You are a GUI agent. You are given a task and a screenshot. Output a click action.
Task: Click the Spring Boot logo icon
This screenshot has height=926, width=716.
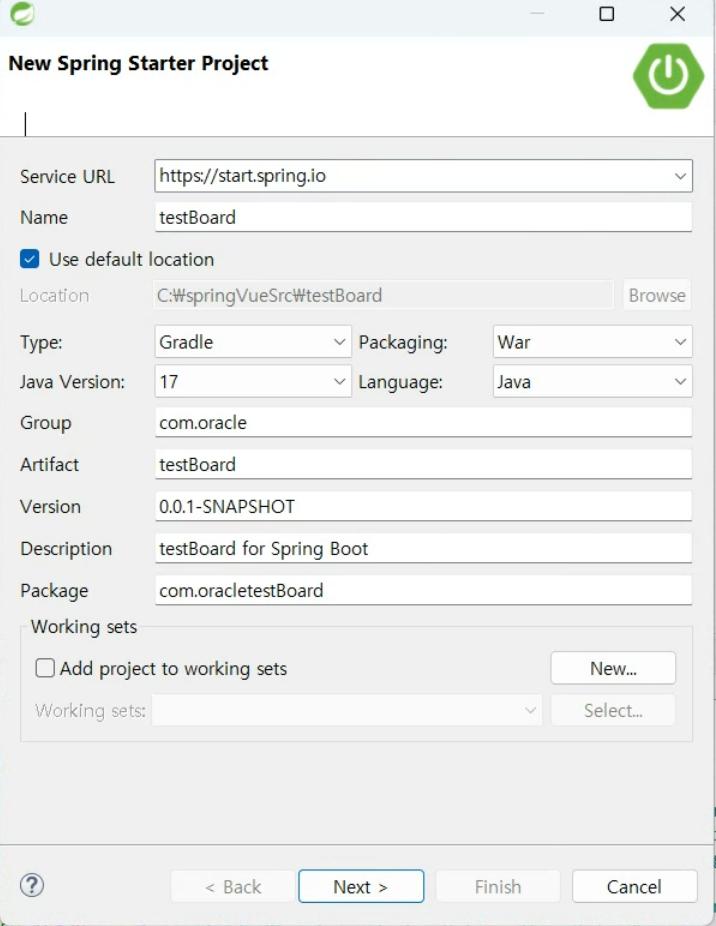click(x=668, y=76)
